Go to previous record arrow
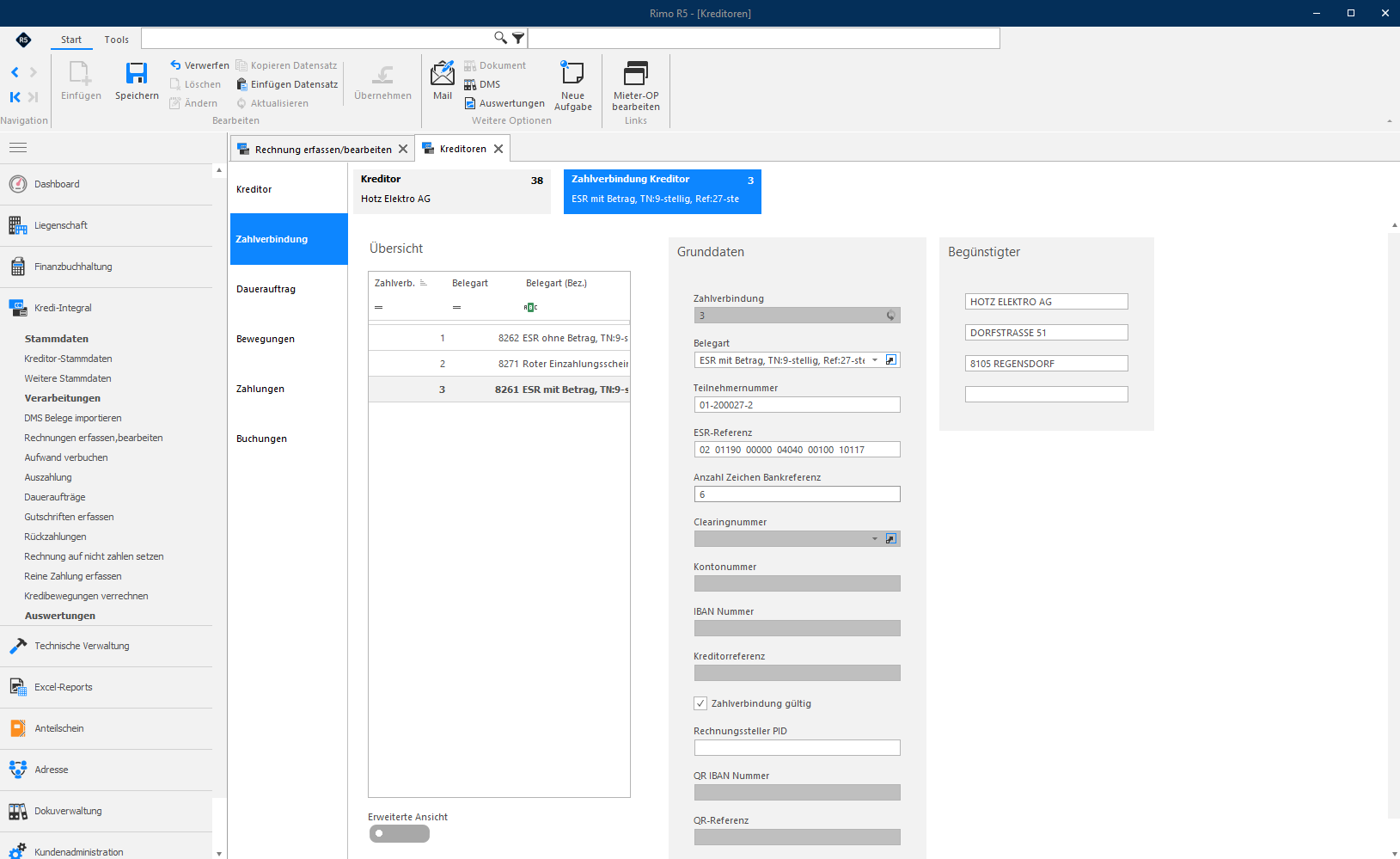 click(15, 72)
